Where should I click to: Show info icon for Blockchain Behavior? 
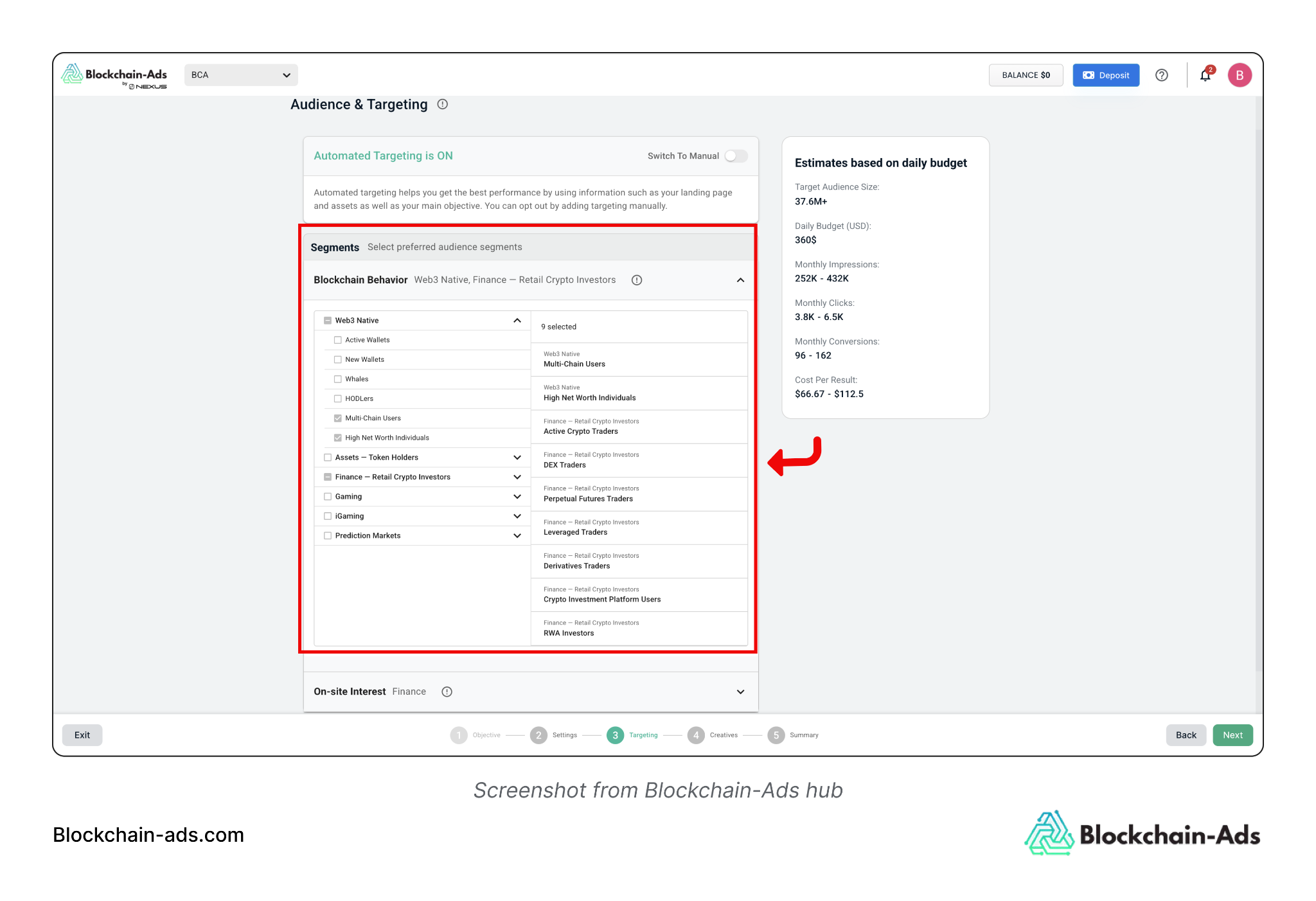pyautogui.click(x=637, y=280)
